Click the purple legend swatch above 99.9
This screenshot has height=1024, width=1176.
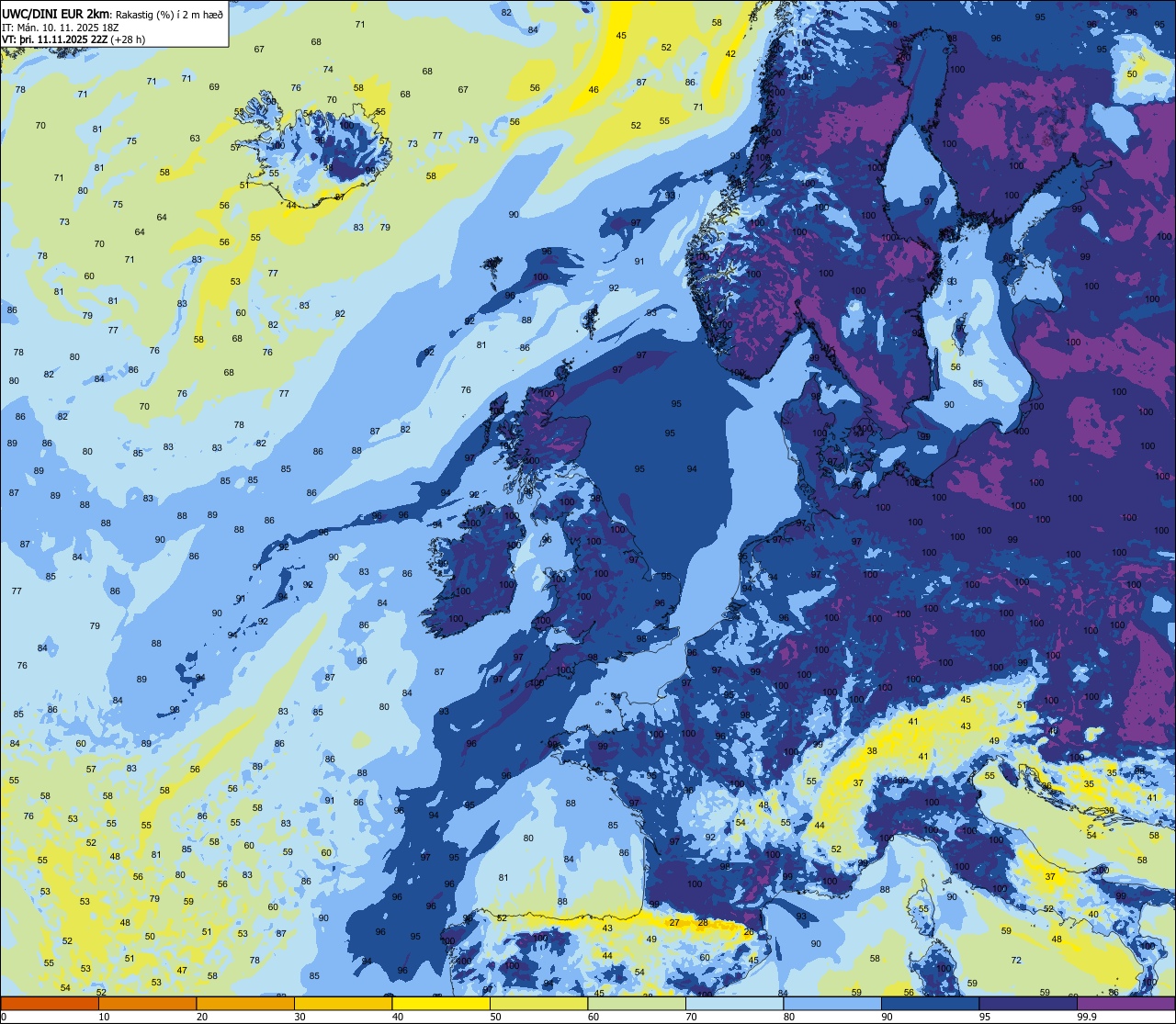(x=1126, y=1003)
